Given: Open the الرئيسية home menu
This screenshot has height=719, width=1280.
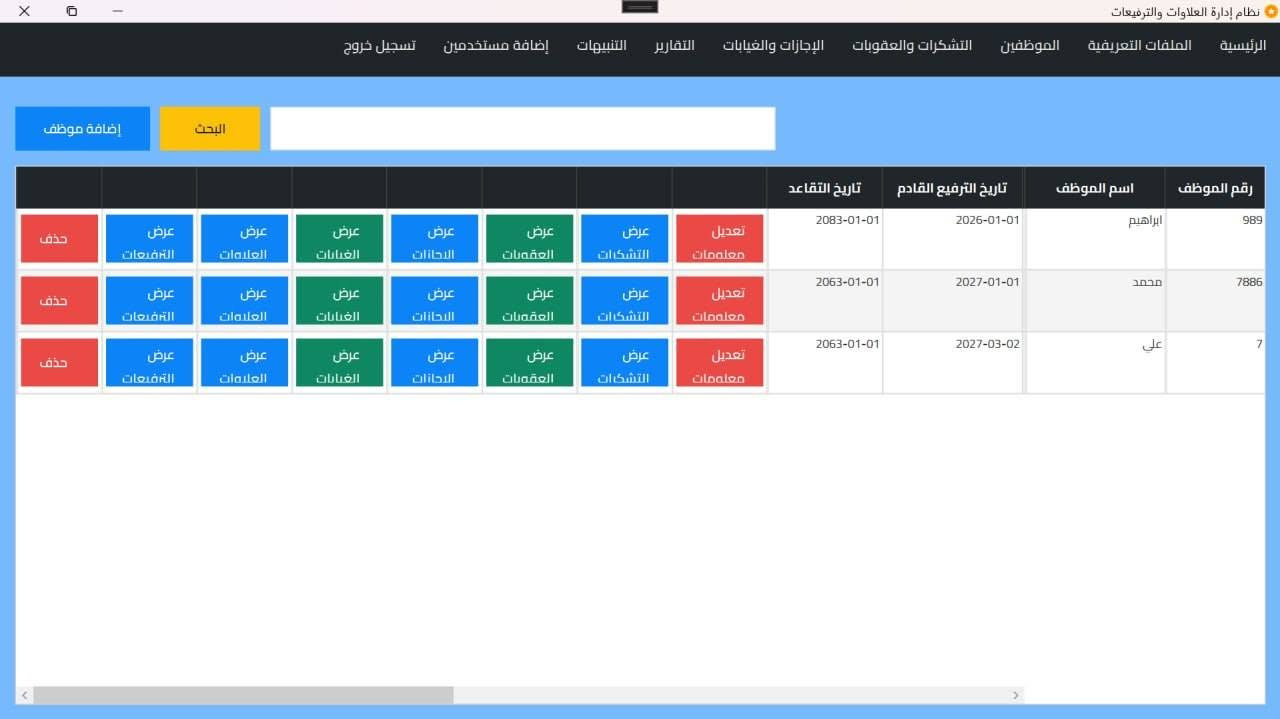Looking at the screenshot, I should click(1243, 46).
